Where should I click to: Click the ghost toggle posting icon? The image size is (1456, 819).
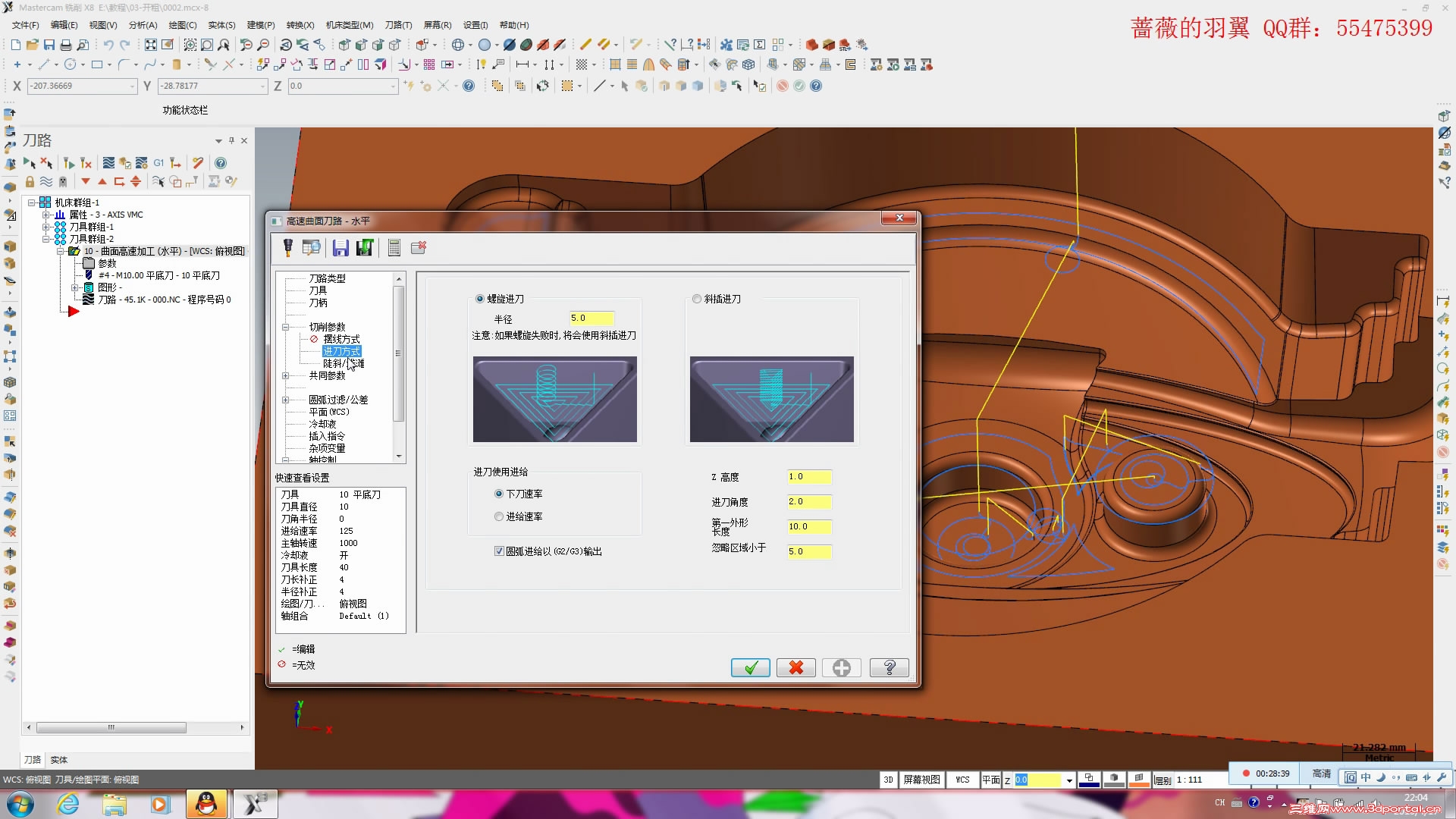[x=63, y=181]
